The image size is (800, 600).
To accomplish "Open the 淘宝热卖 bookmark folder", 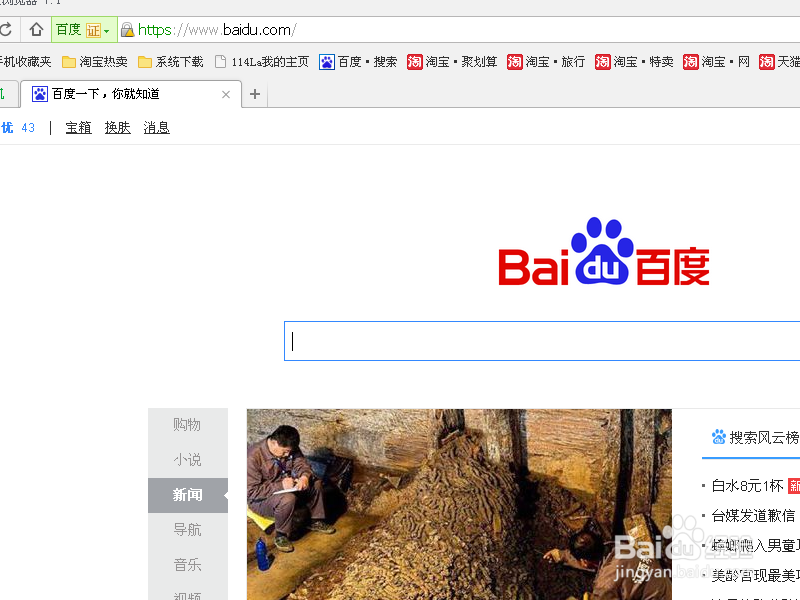I will click(94, 62).
